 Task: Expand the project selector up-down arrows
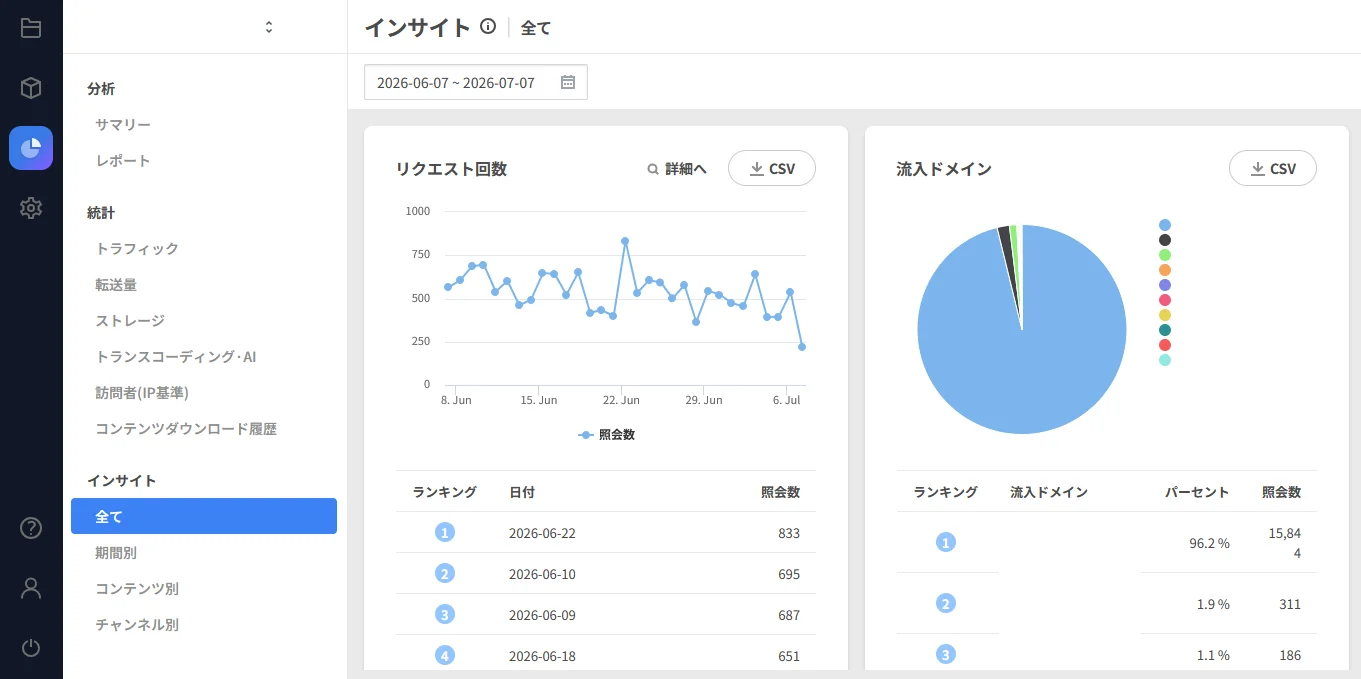[269, 27]
